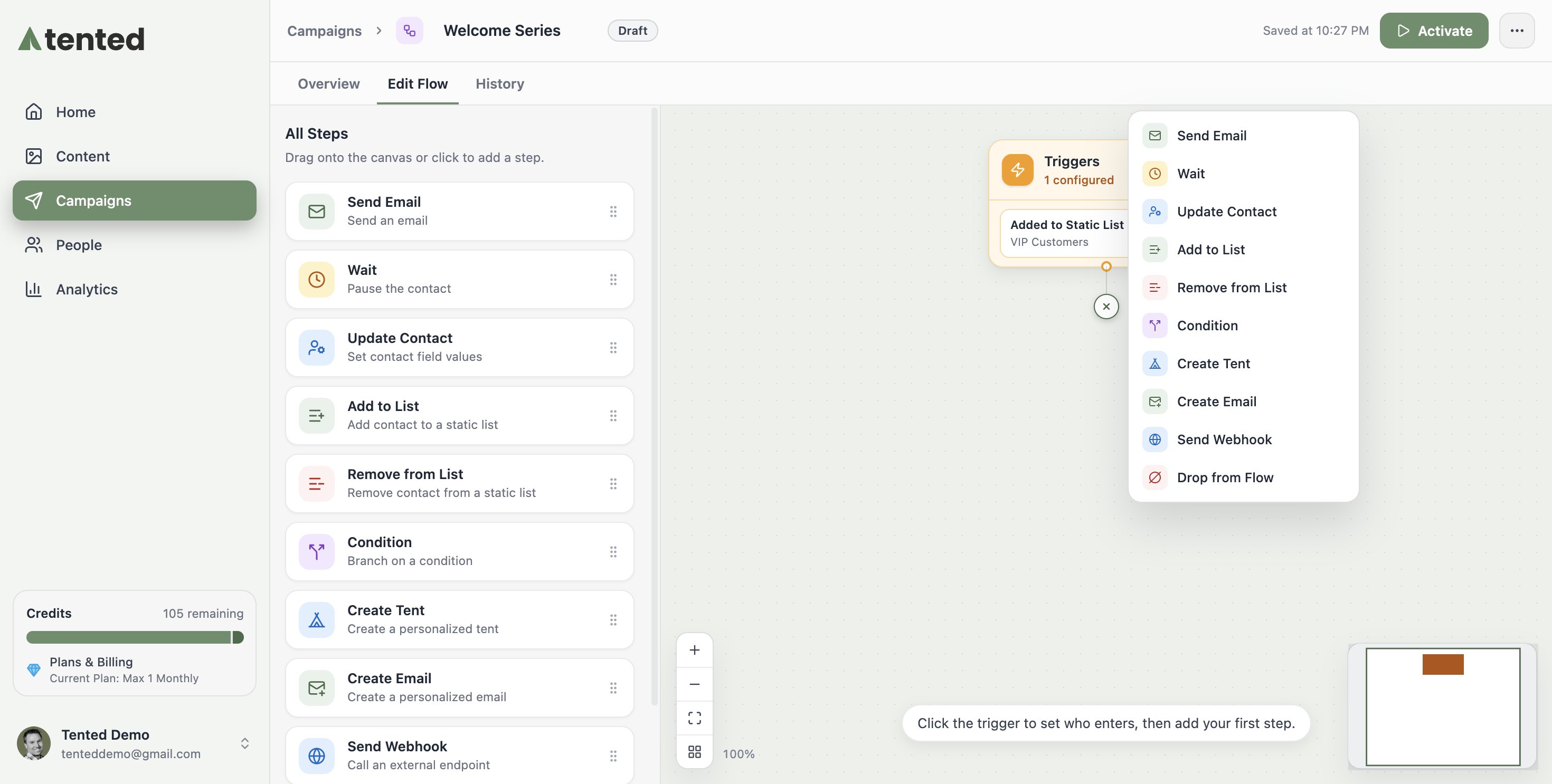Click the Create Email icon in All Steps
1552x784 pixels.
click(x=316, y=687)
